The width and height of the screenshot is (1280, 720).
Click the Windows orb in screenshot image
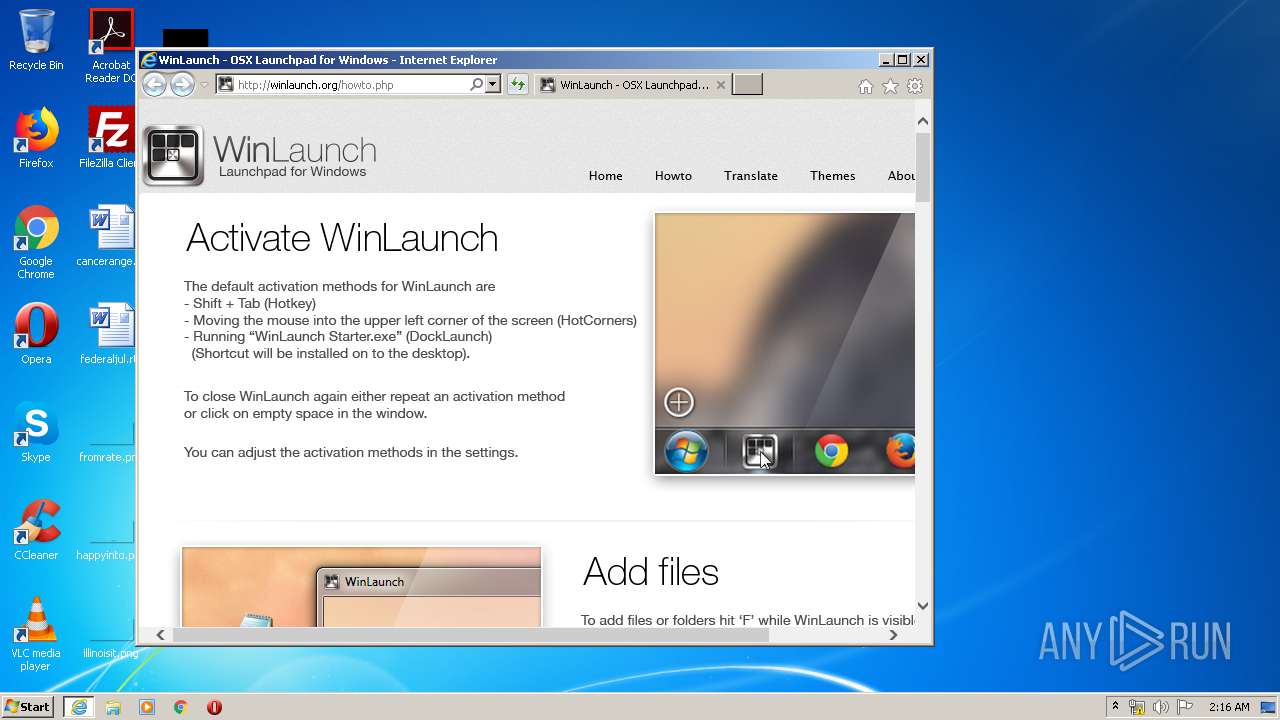[686, 452]
